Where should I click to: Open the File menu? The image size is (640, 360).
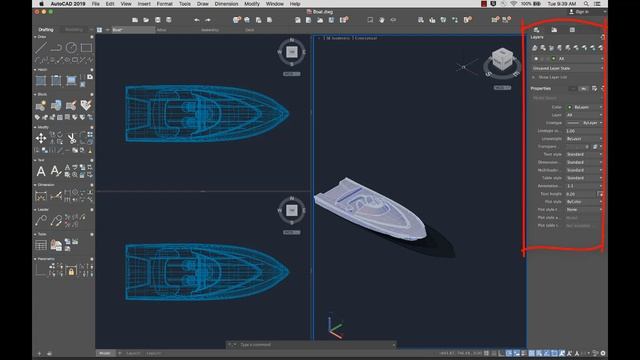coord(96,4)
